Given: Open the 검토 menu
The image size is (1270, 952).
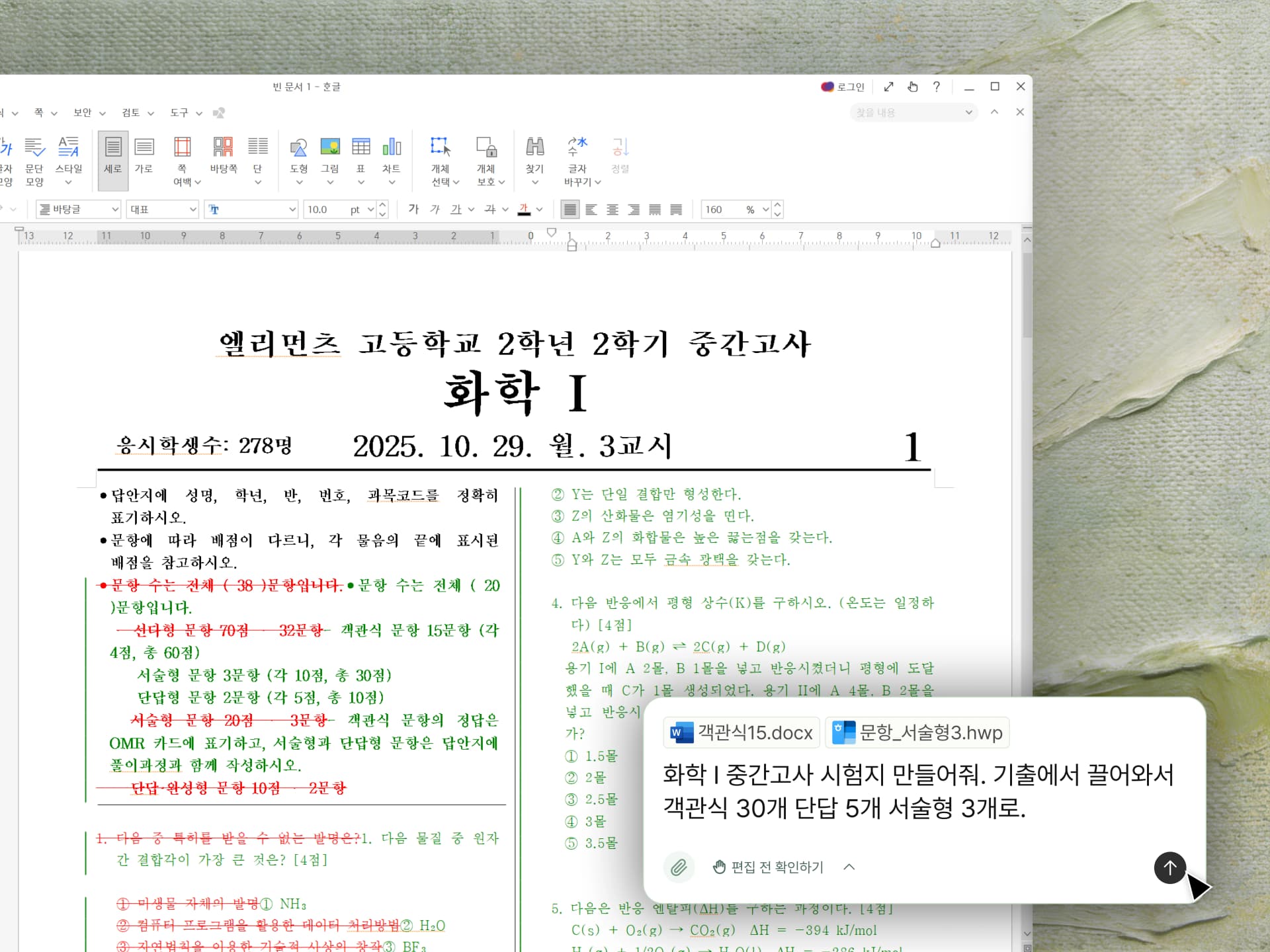Looking at the screenshot, I should (131, 112).
